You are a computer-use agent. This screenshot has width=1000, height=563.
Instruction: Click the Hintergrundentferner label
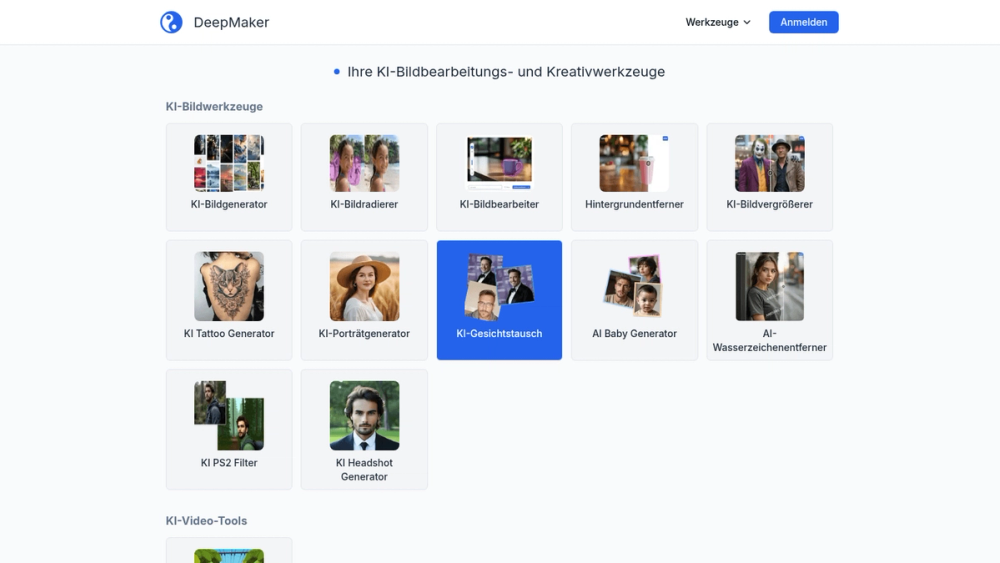(634, 204)
